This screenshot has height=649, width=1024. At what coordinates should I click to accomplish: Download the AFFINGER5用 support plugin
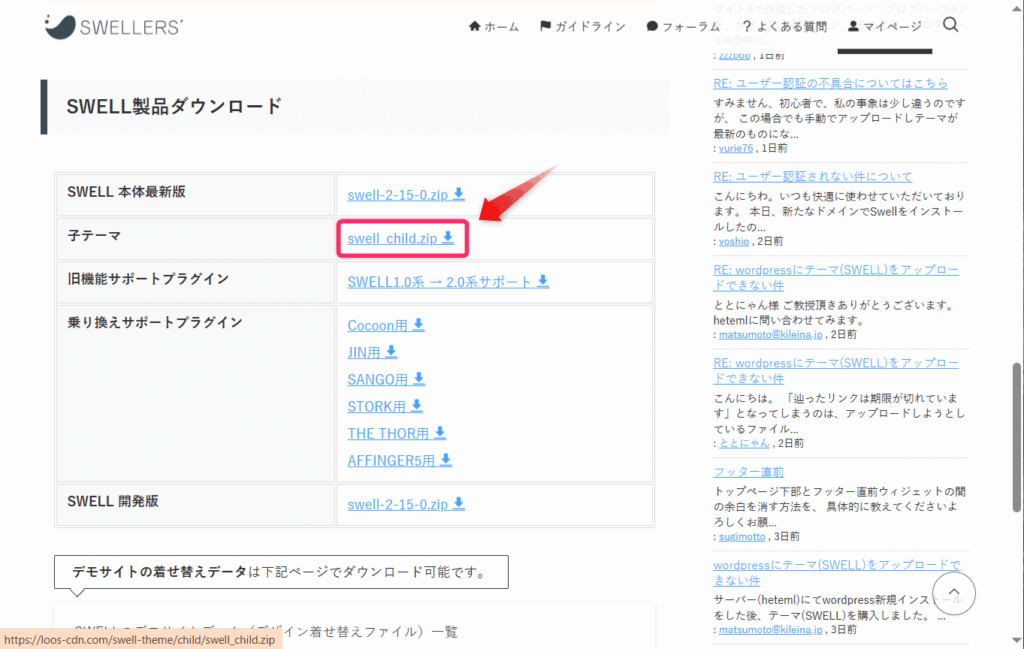(400, 461)
